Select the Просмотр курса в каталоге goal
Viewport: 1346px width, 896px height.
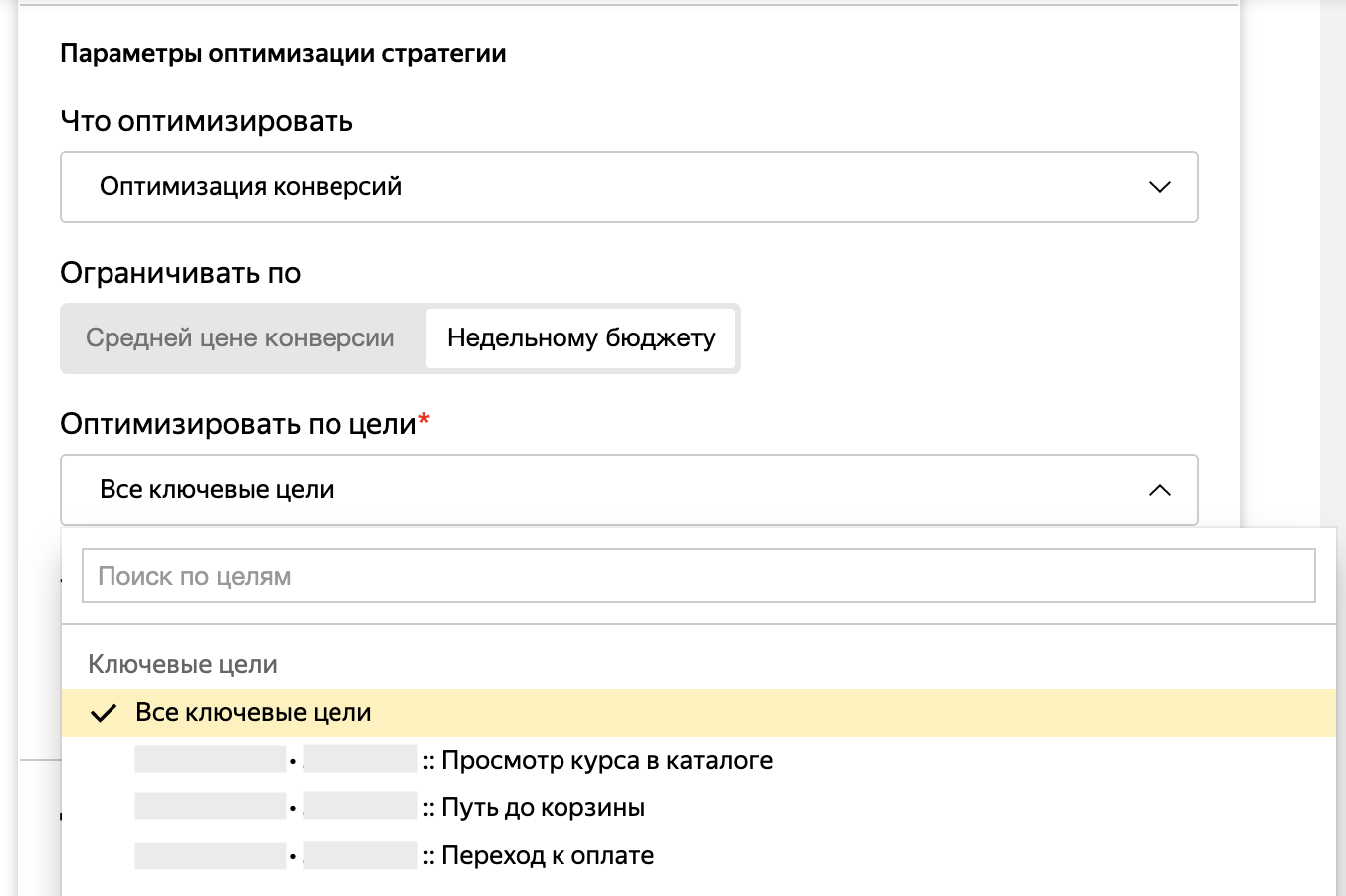(606, 761)
